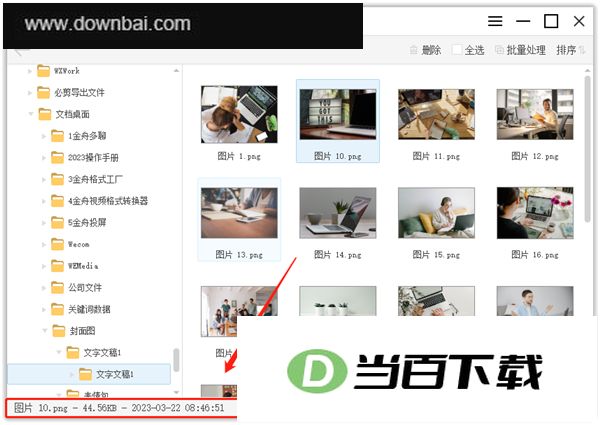The height and width of the screenshot is (425, 600).
Task: Select the 图片 10.png thumbnail
Action: pyautogui.click(x=338, y=114)
